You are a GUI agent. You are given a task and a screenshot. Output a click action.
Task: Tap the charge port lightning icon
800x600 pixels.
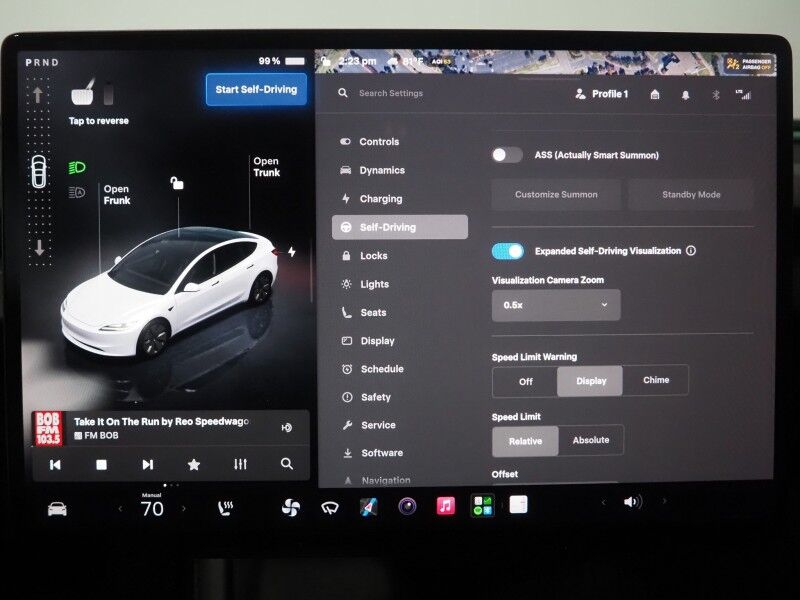(291, 252)
